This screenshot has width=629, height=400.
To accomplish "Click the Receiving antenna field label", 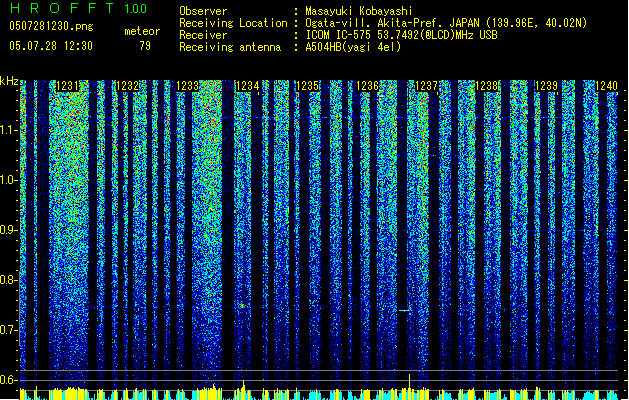I will pyautogui.click(x=230, y=47).
